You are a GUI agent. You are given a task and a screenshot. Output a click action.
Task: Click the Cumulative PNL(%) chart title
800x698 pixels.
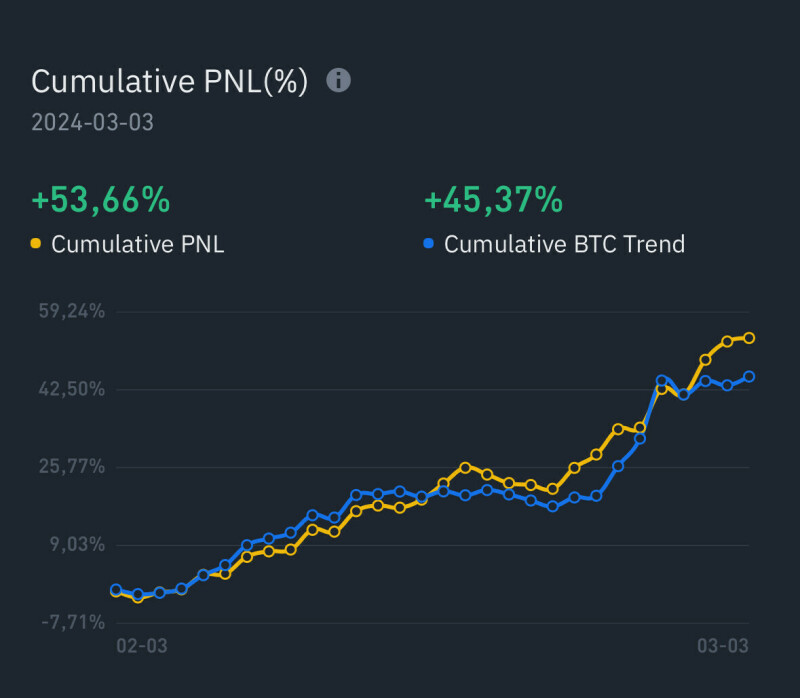(169, 81)
